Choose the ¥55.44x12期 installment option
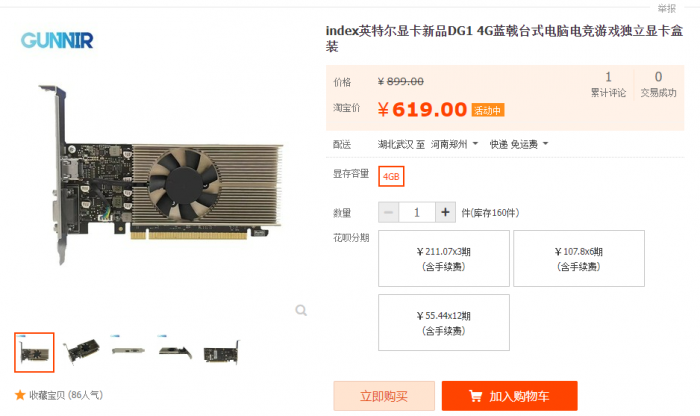Screen dimensions: 700x416 (x=444, y=322)
